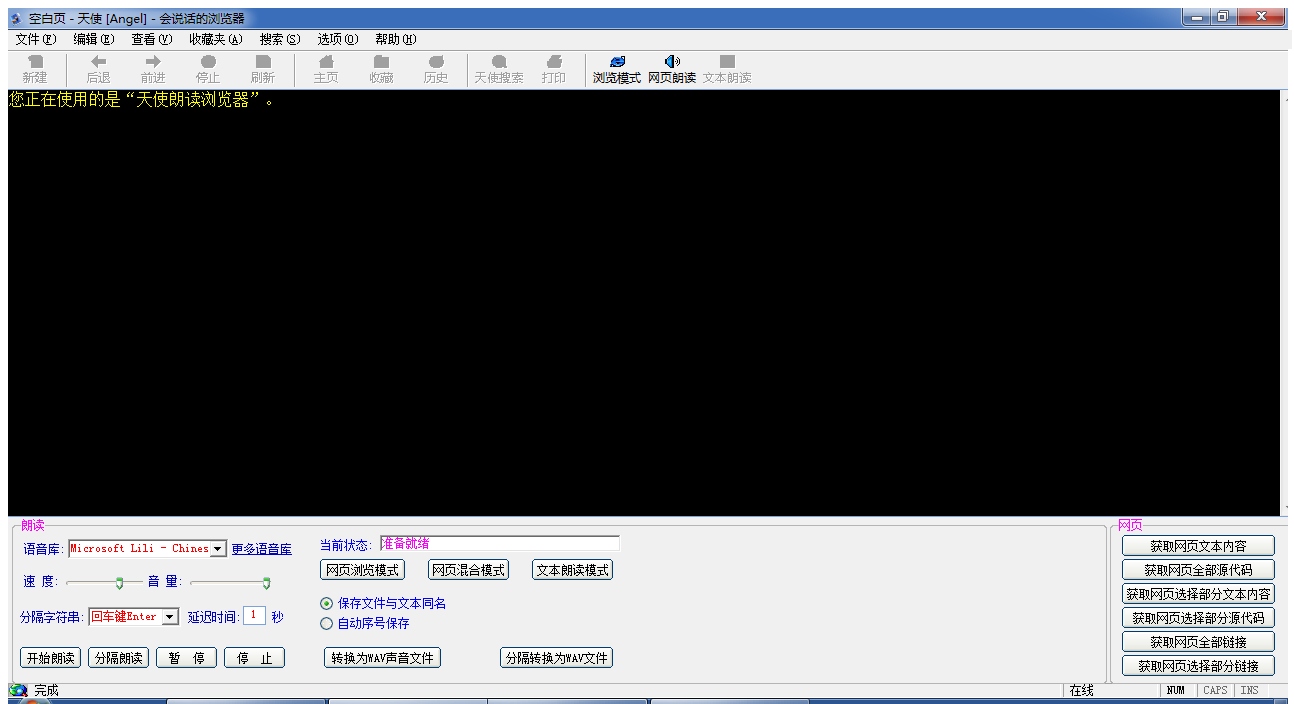Open the 帮助(H) menu
This screenshot has width=1294, height=704.
[x=396, y=39]
